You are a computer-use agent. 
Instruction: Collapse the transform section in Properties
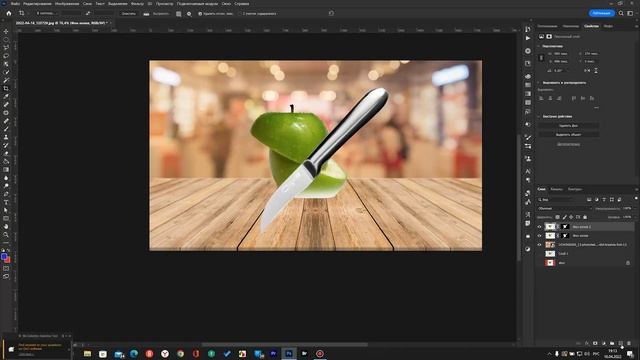539,46
